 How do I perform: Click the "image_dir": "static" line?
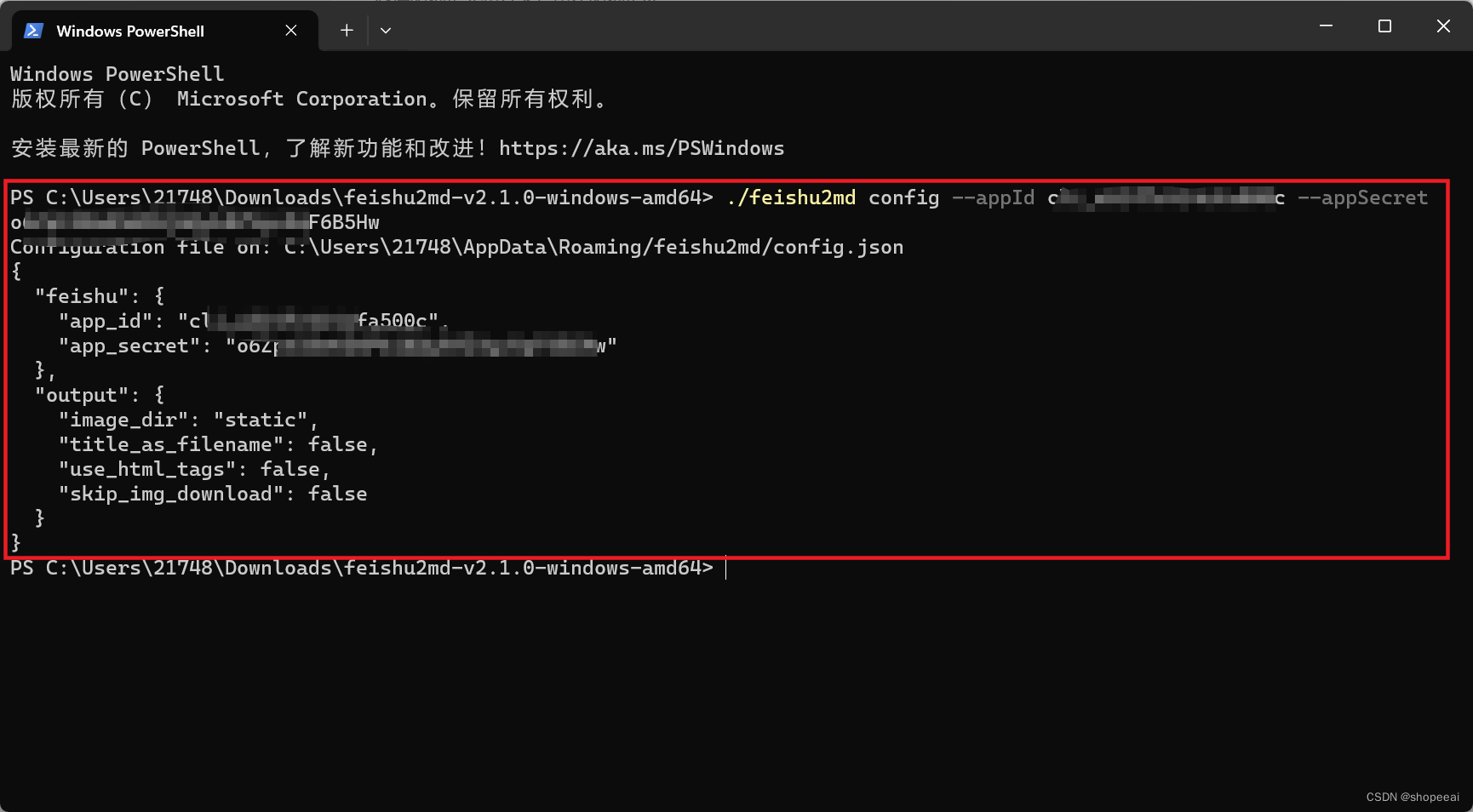pos(188,420)
